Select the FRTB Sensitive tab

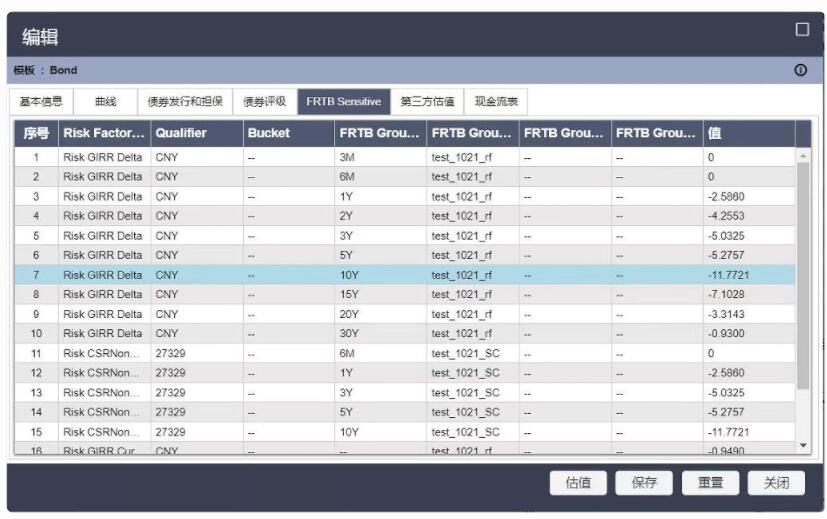click(343, 101)
